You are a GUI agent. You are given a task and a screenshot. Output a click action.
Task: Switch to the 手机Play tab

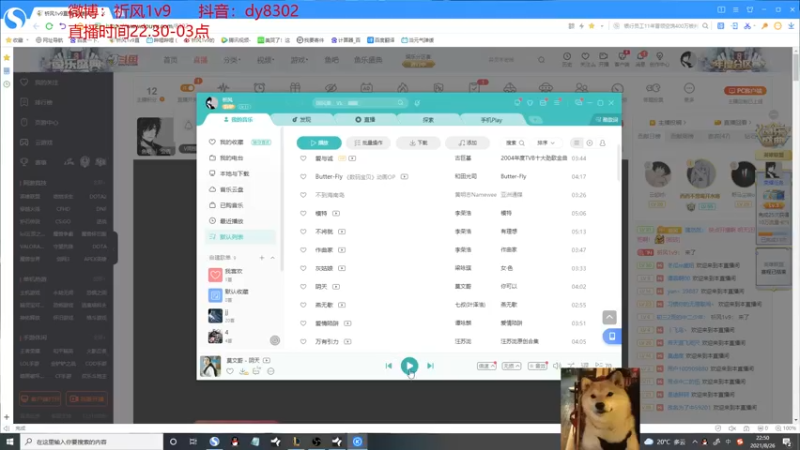pyautogui.click(x=491, y=120)
